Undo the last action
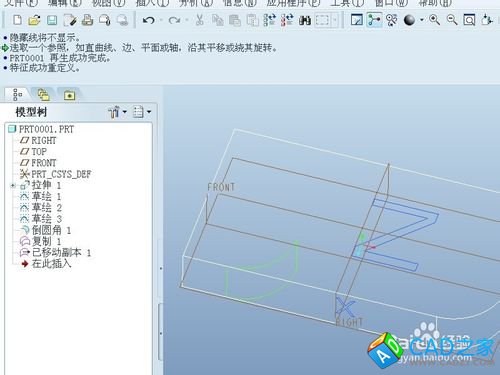This screenshot has width=500, height=375. coord(148,20)
